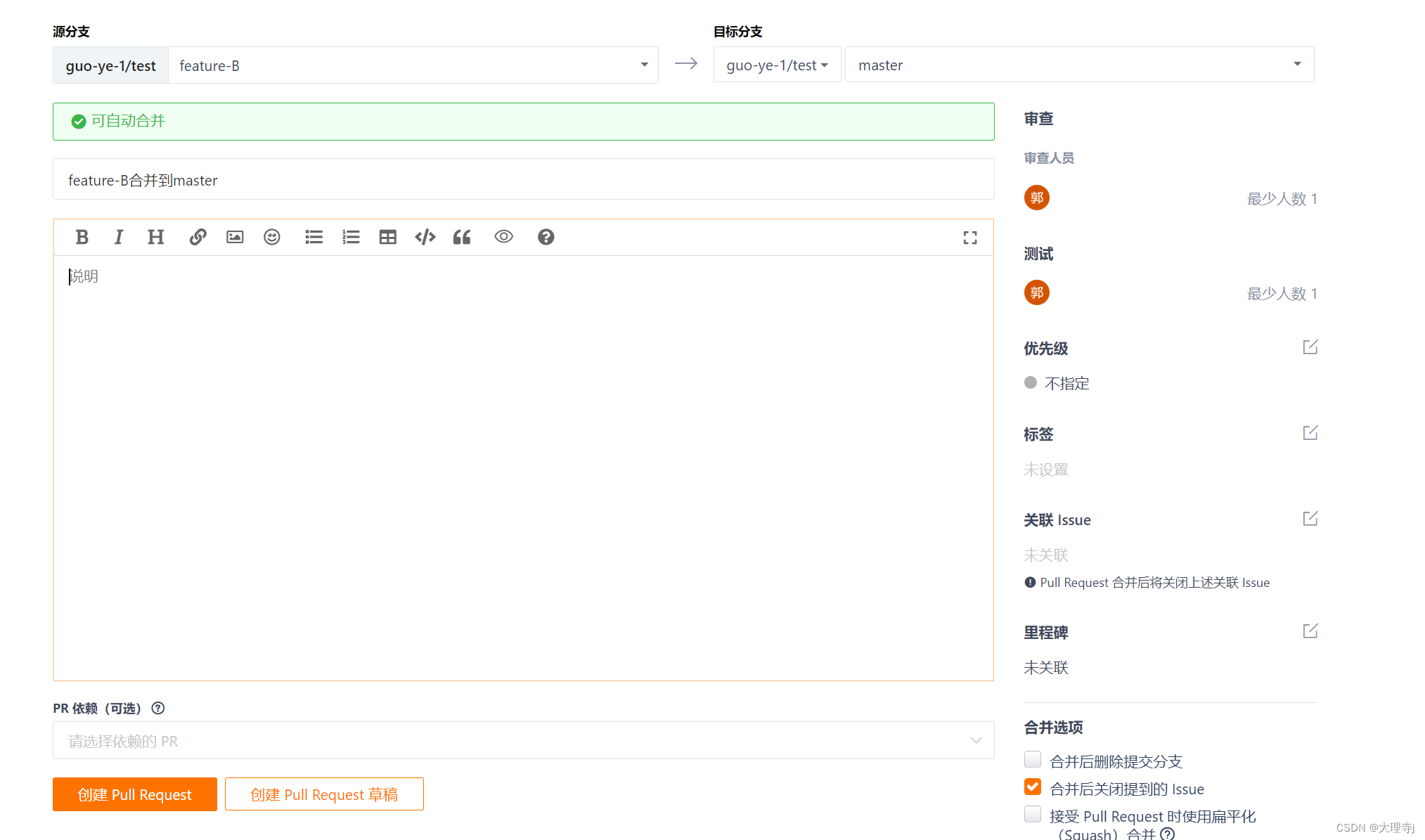Open the Squash merge help icon
Image resolution: width=1425 pixels, height=840 pixels.
(1168, 834)
